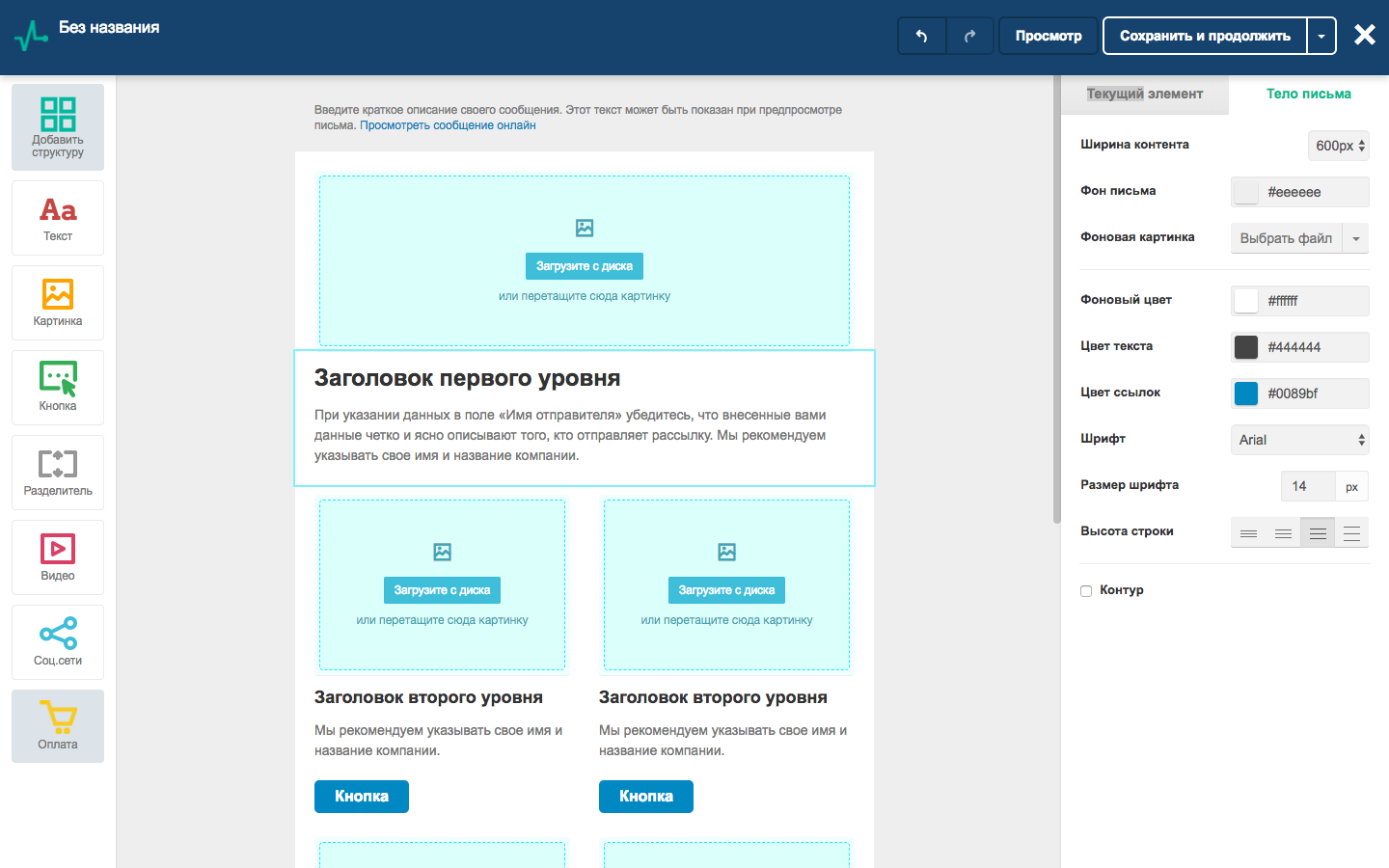
Task: Open the Шрифт dropdown showing Arial
Action: (x=1299, y=439)
